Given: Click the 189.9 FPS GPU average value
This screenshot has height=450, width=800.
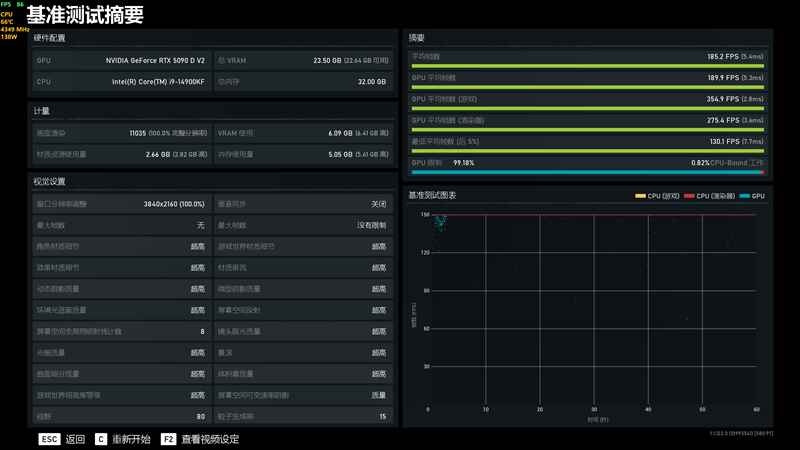Looking at the screenshot, I should [x=723, y=78].
